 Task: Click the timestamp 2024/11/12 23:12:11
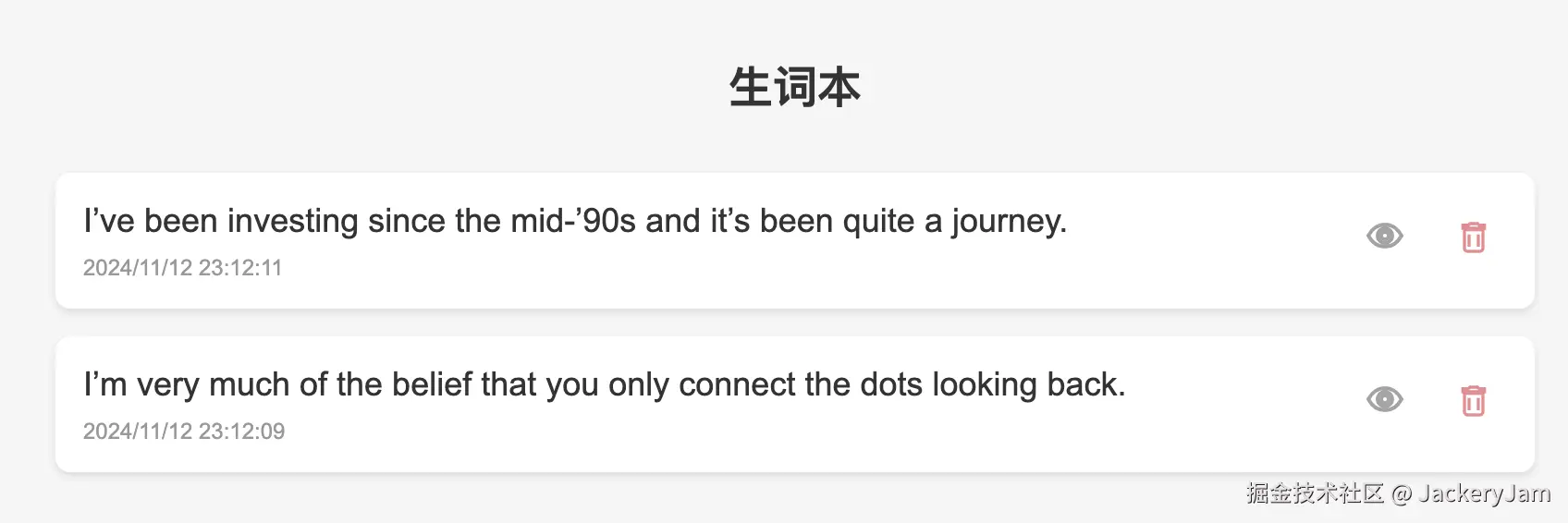tap(182, 268)
